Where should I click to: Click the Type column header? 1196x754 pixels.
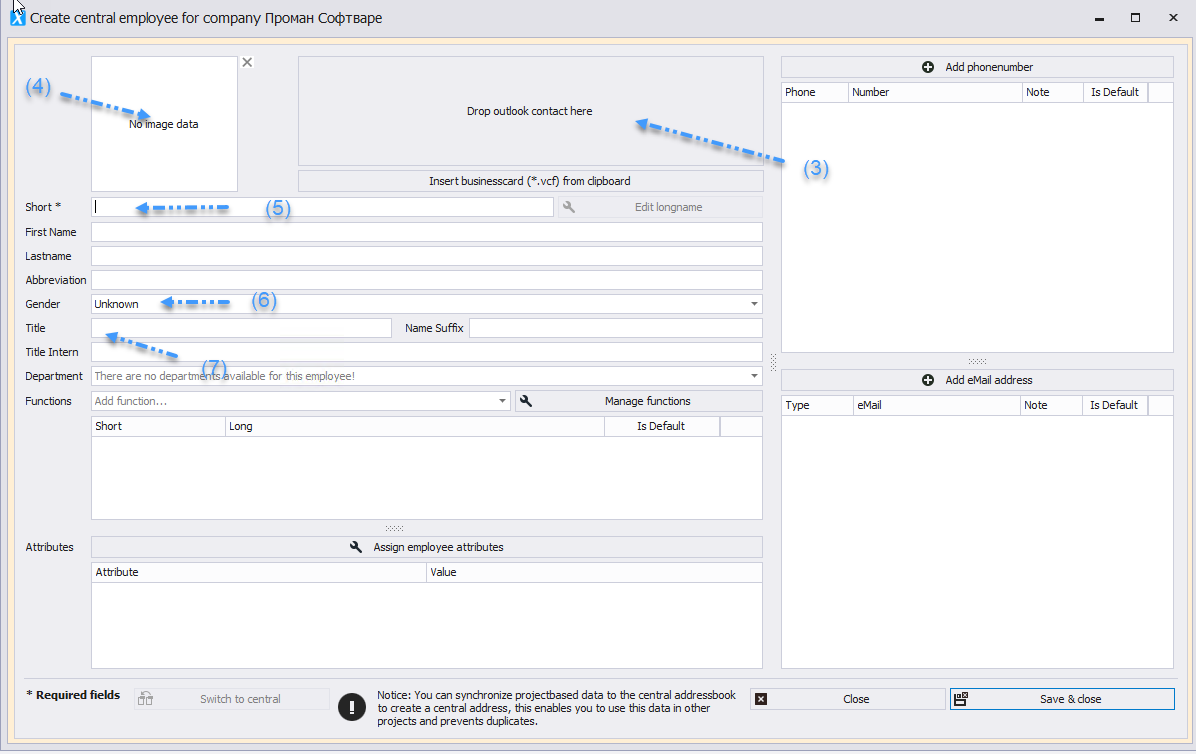click(817, 406)
